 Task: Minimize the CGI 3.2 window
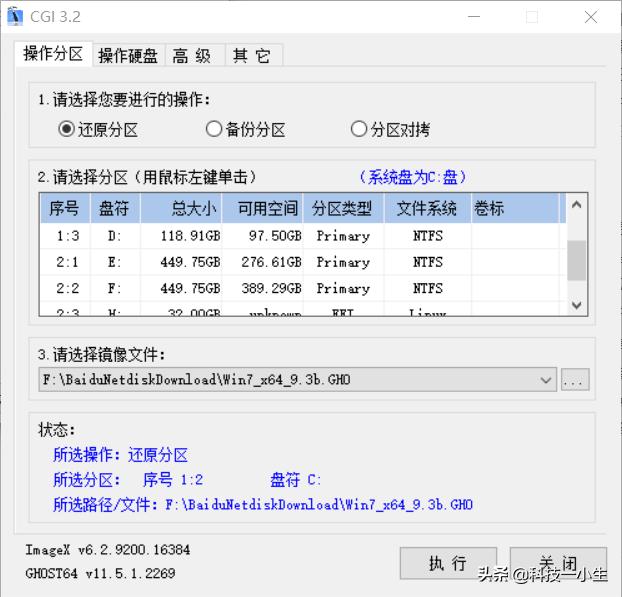pos(474,17)
